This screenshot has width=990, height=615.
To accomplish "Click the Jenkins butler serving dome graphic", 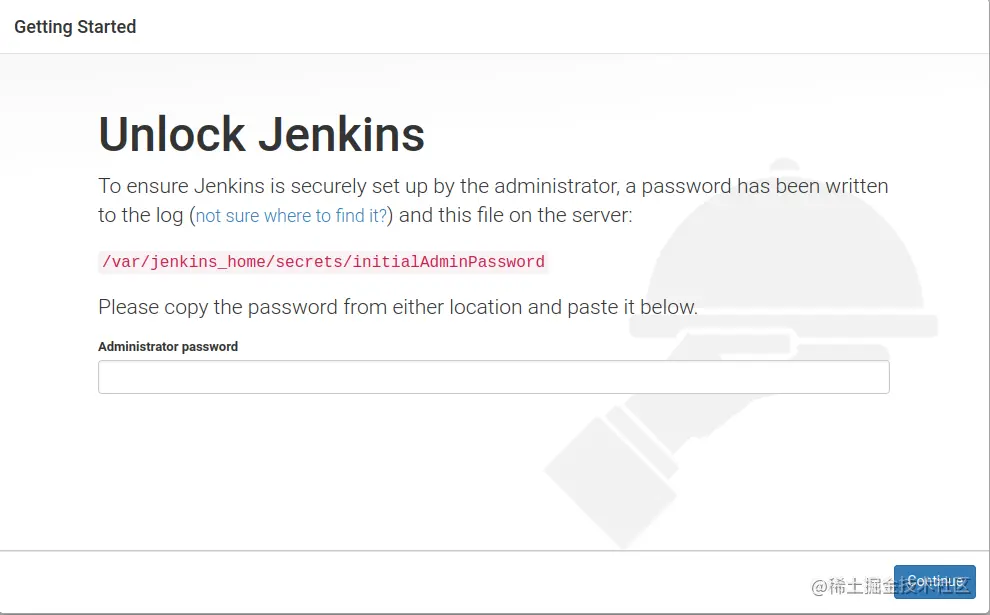I will coord(790,240).
